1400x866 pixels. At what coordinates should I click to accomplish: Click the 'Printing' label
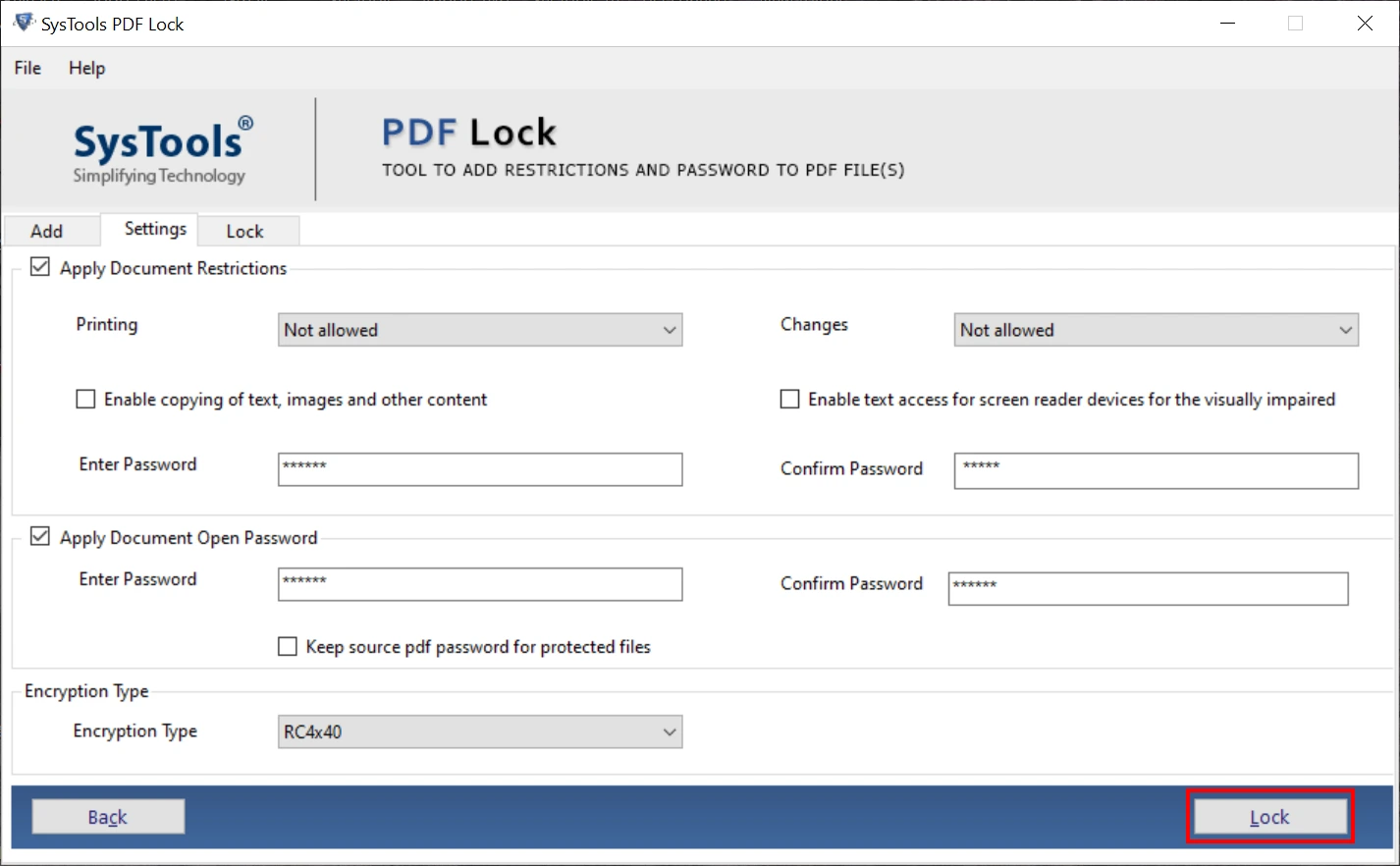click(107, 325)
